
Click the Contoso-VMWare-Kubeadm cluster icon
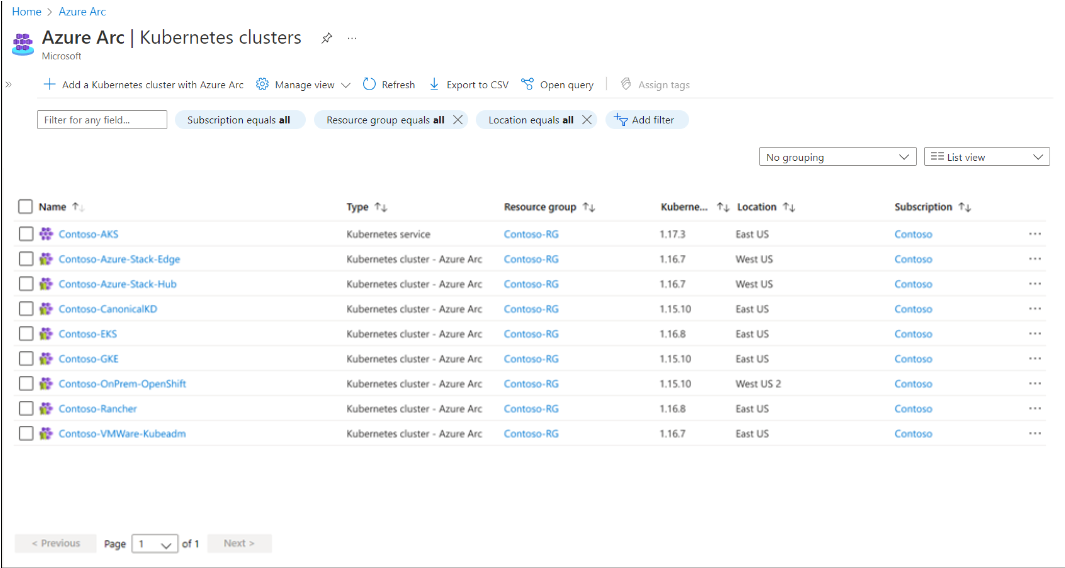pos(46,433)
